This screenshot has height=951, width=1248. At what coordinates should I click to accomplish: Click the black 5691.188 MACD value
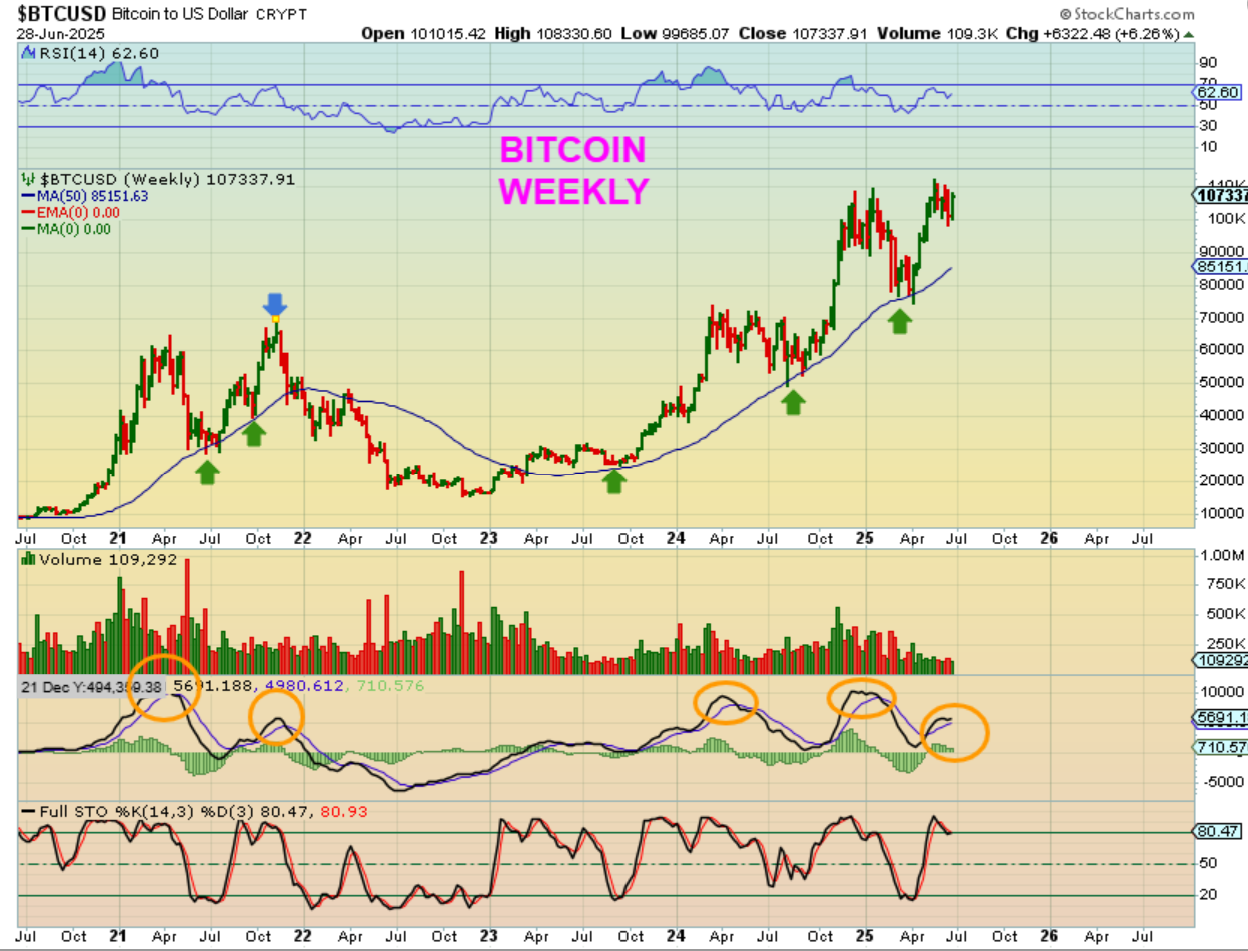(214, 686)
